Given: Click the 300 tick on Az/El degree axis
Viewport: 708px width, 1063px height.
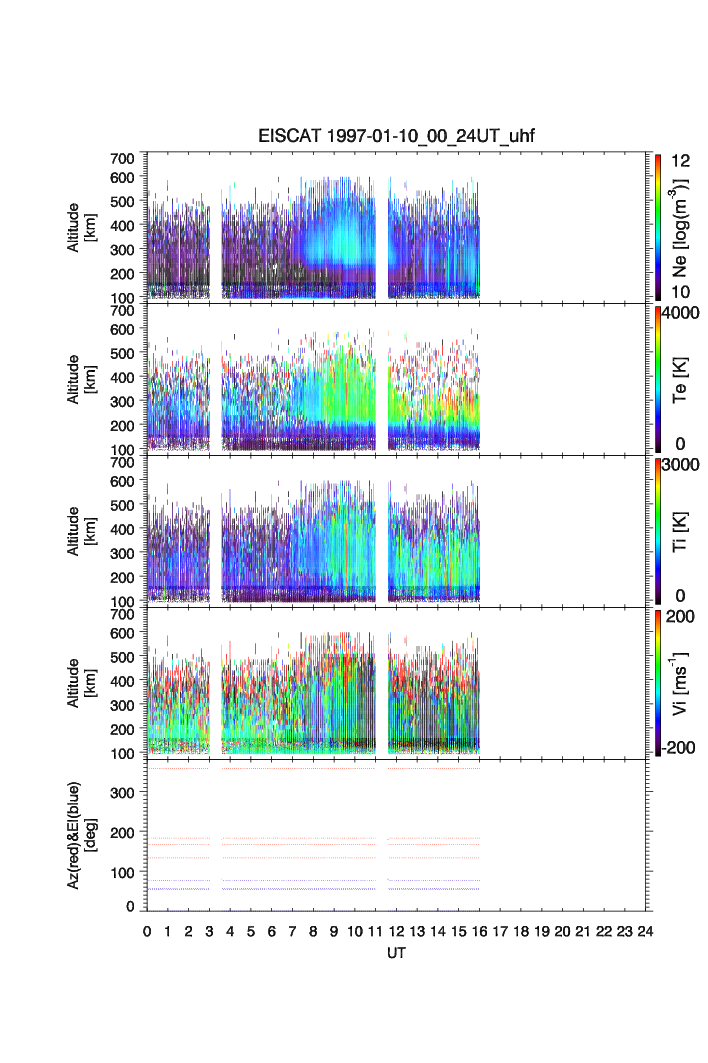Looking at the screenshot, I should click(x=122, y=793).
